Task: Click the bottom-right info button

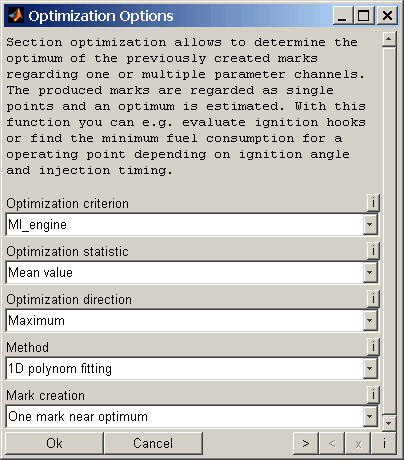Action: coord(384,443)
